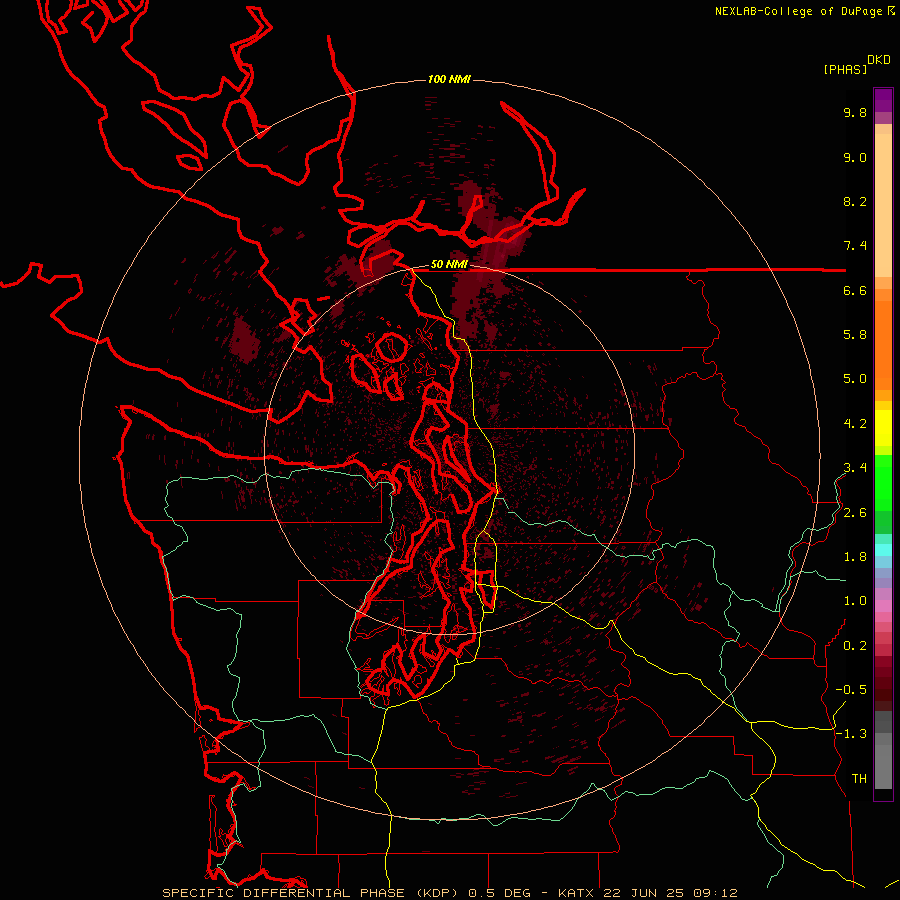The width and height of the screenshot is (900, 900).
Task: Click the 4.2 value on the color scale
Action: (855, 424)
